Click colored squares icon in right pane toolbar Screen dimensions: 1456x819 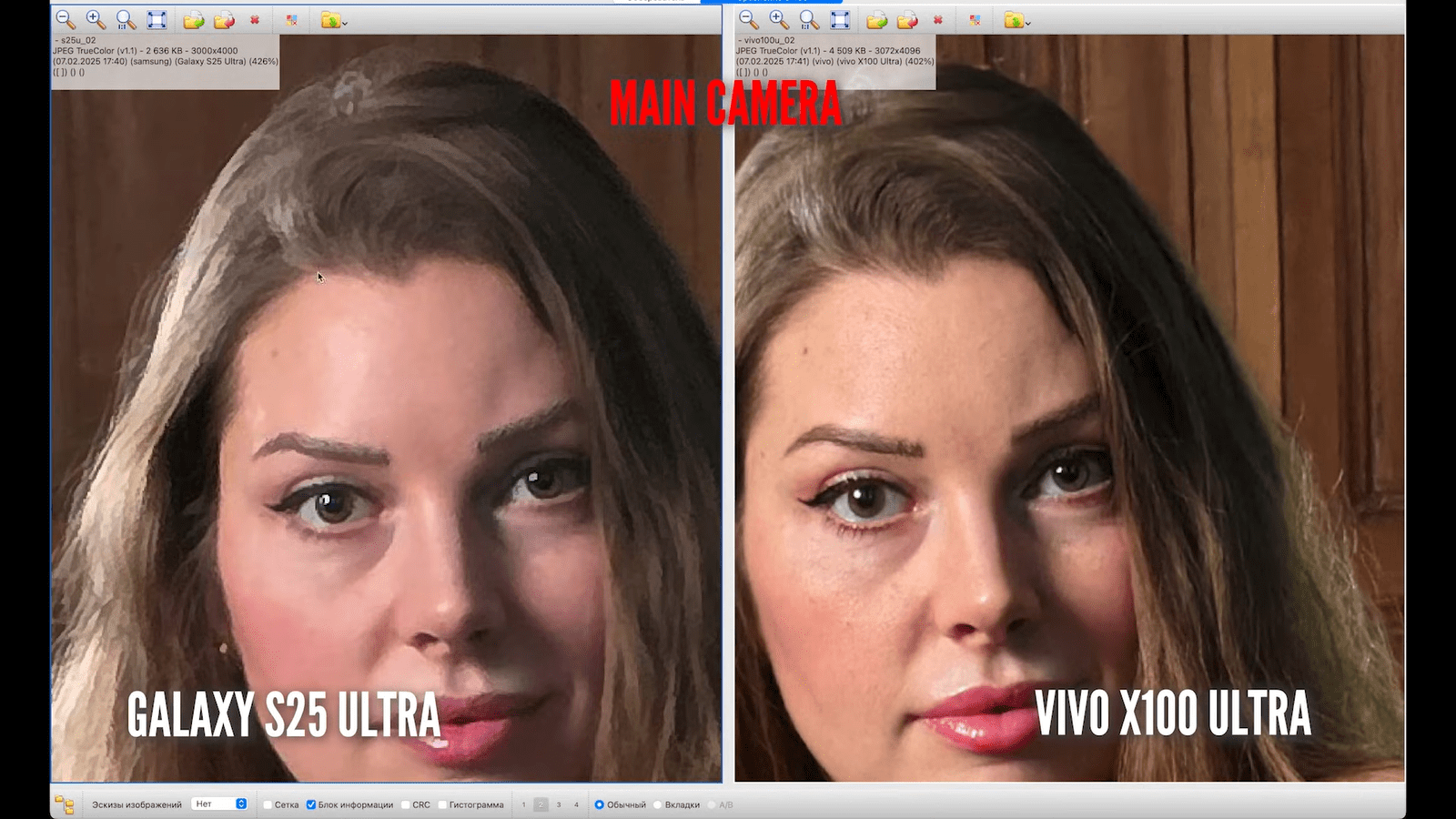coord(975,19)
